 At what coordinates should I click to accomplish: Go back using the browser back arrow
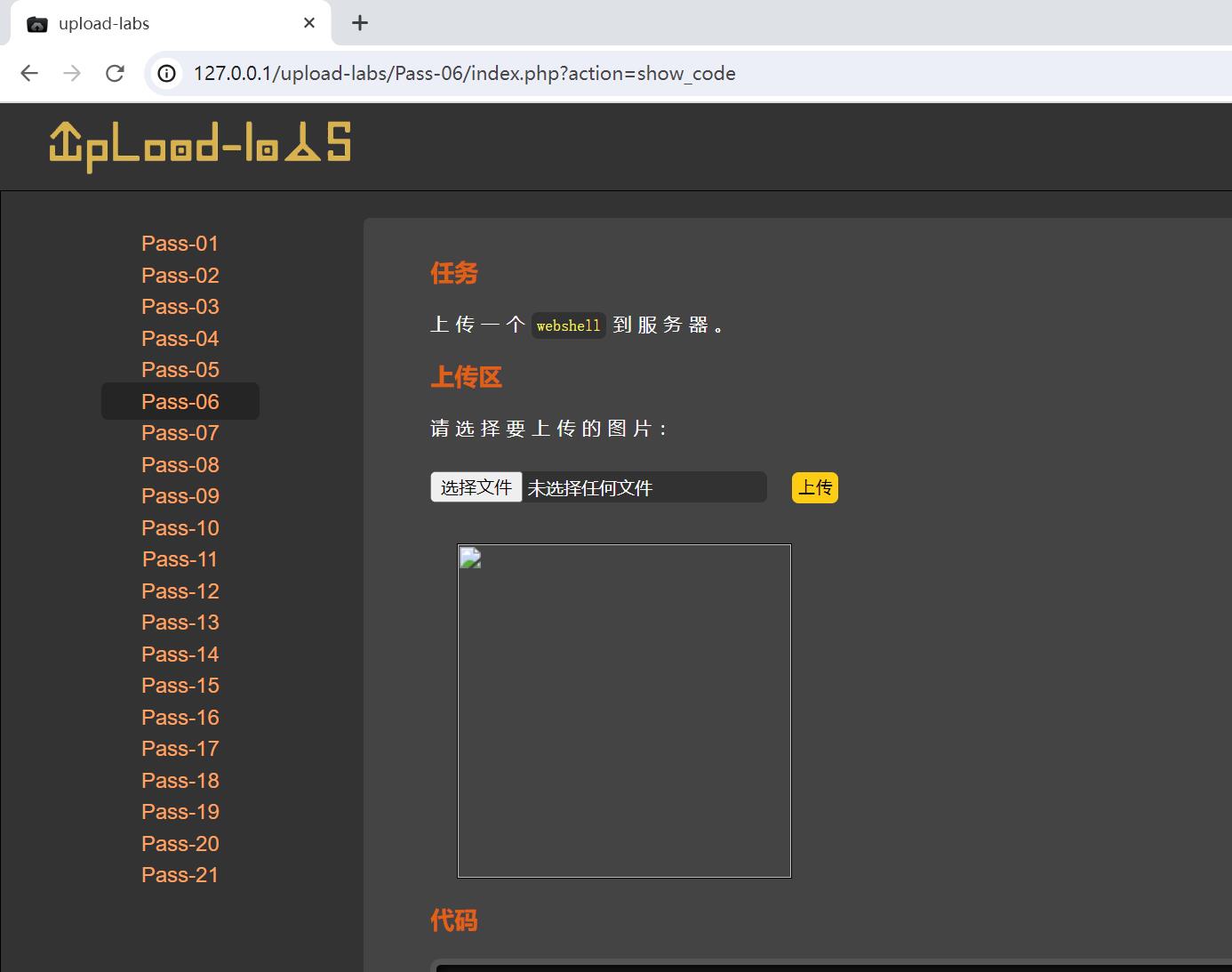tap(29, 73)
